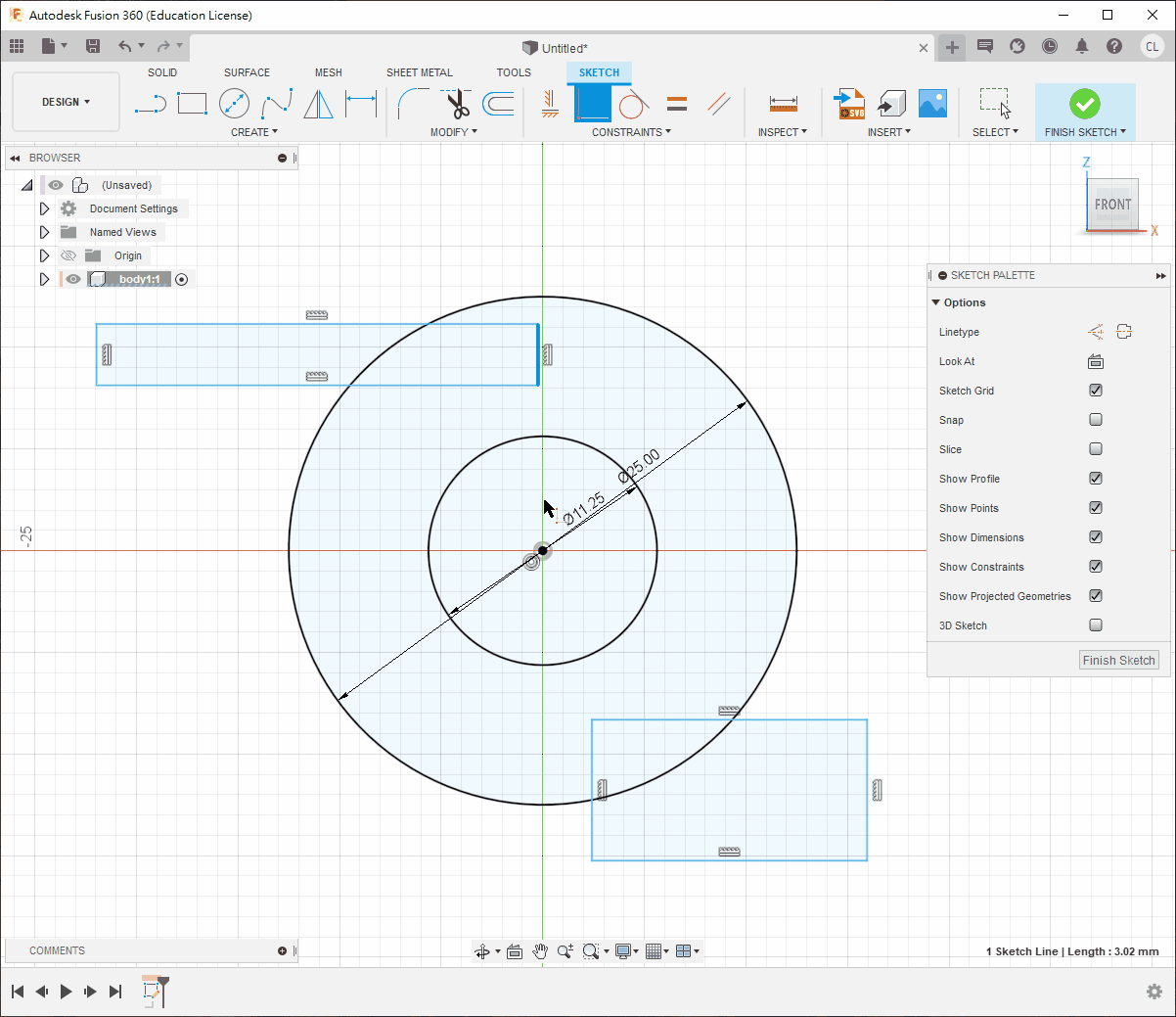Switch to the SHEET METAL tab
The image size is (1176, 1017).
coord(419,72)
